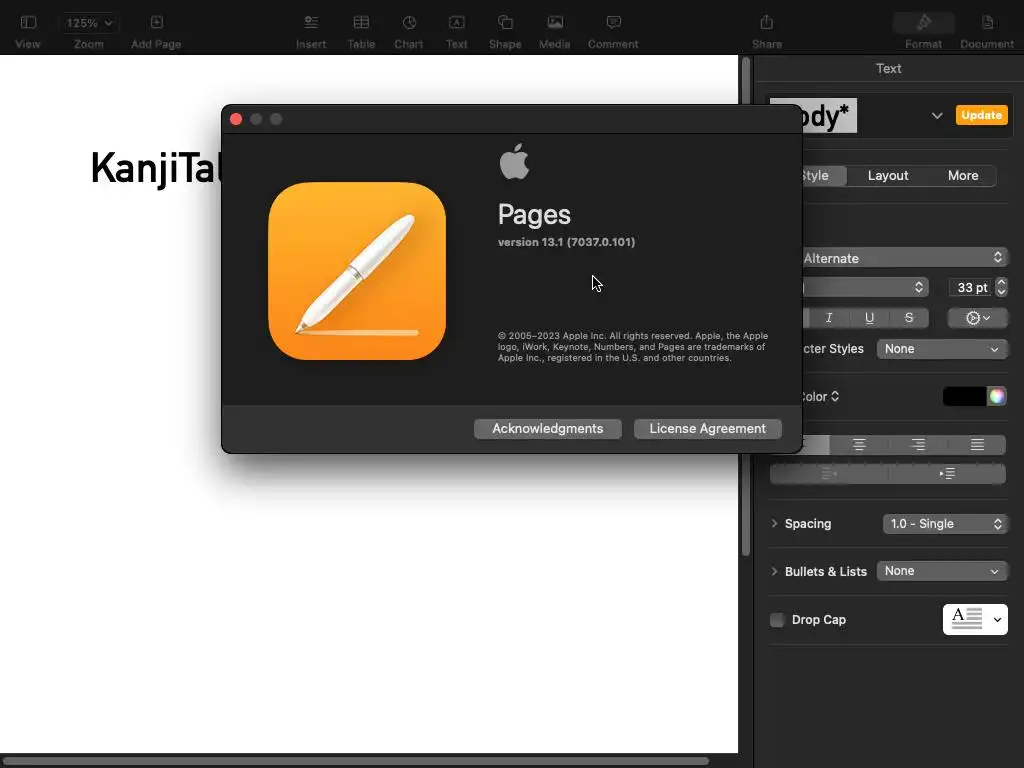Click the black text color well

pyautogui.click(x=964, y=396)
